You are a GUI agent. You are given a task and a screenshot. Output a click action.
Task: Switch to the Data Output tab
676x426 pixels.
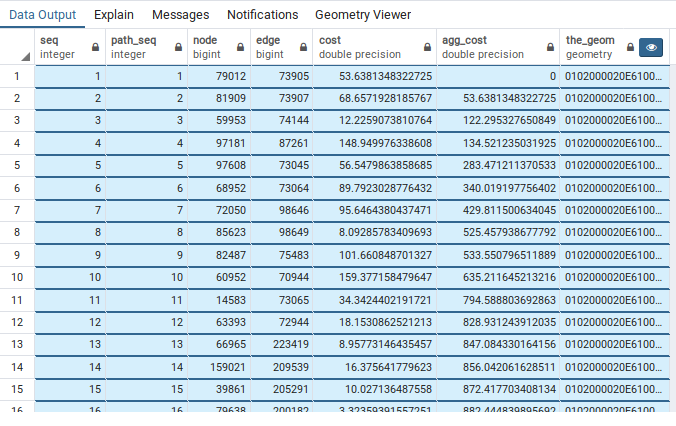click(x=42, y=15)
